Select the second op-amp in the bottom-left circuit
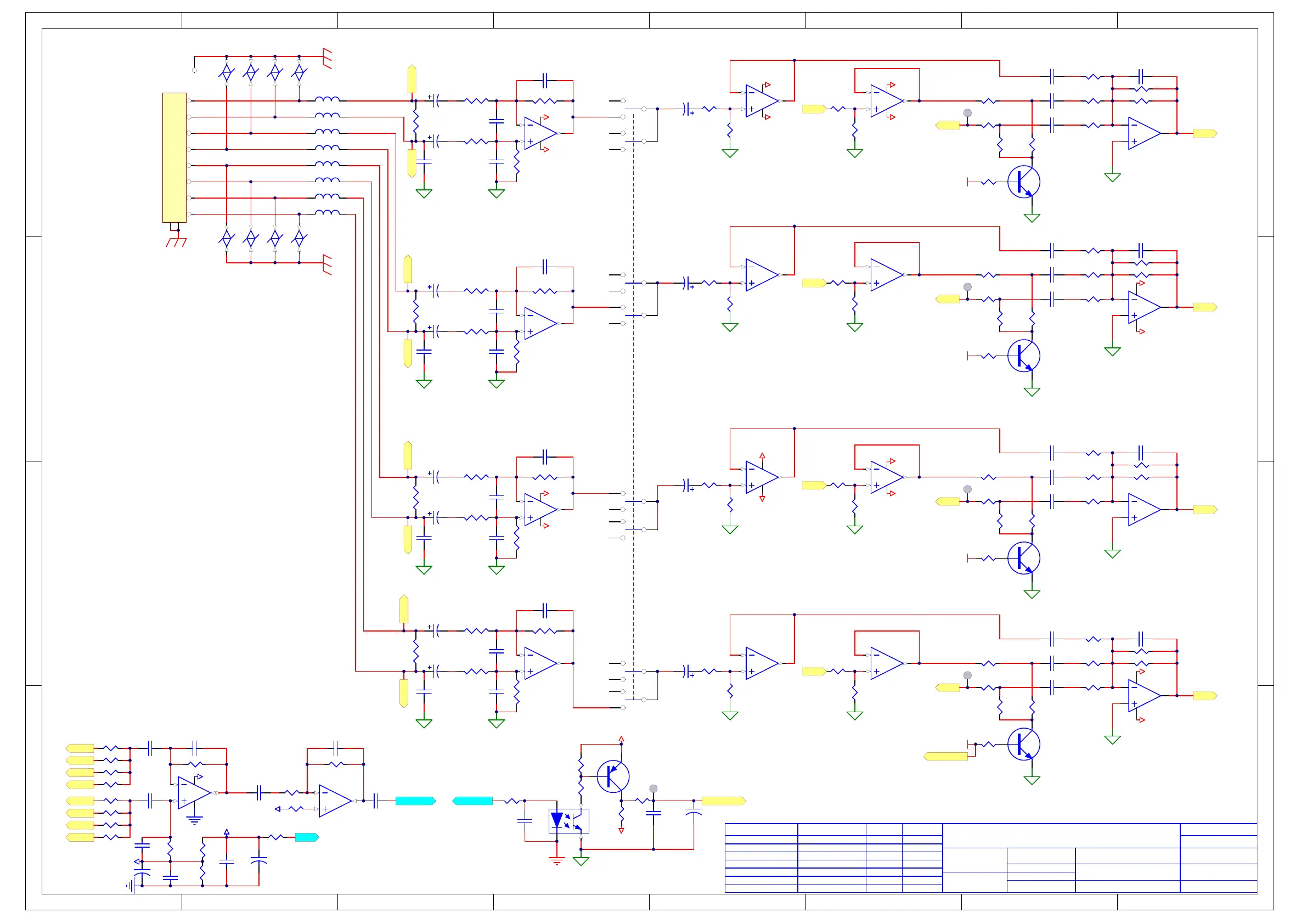 pyautogui.click(x=335, y=801)
